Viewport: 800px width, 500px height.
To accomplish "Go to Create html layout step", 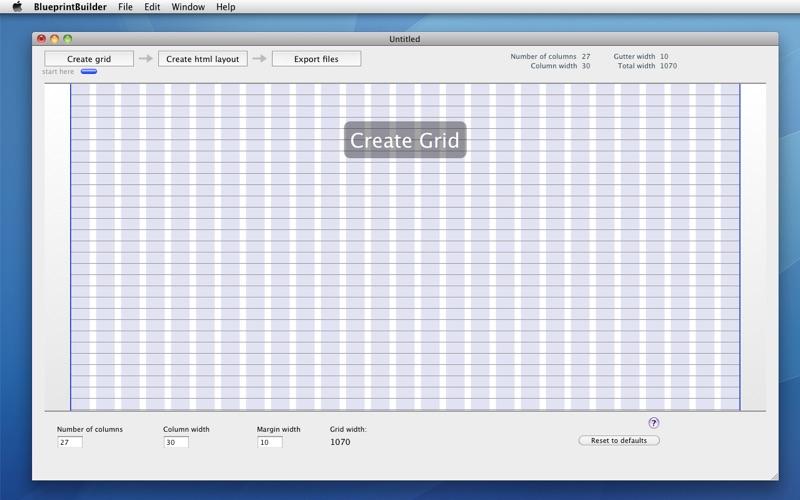I will [203, 59].
